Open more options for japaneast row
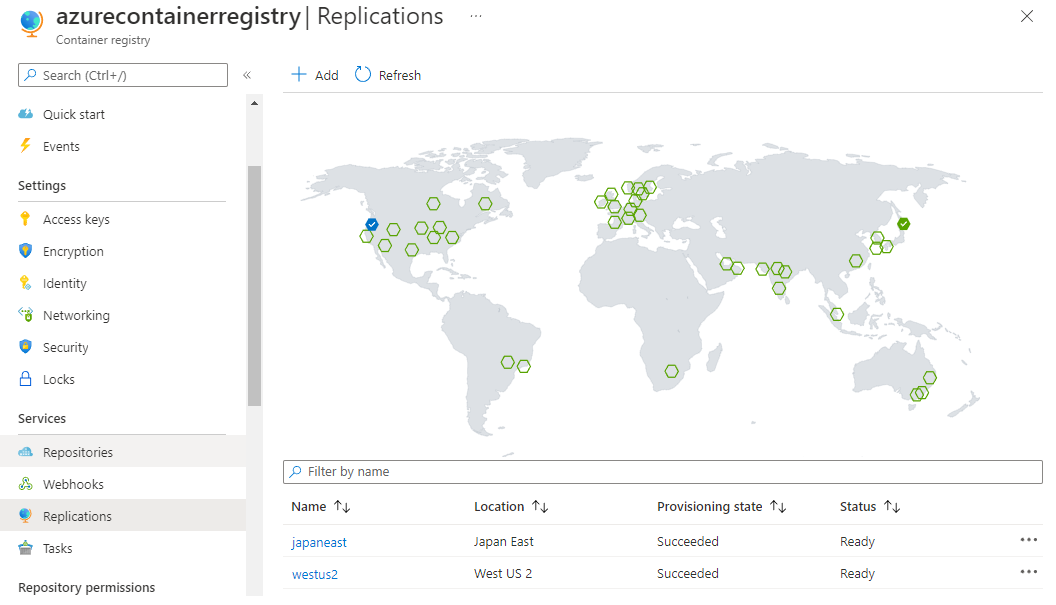This screenshot has width=1056, height=605. pyautogui.click(x=1028, y=540)
